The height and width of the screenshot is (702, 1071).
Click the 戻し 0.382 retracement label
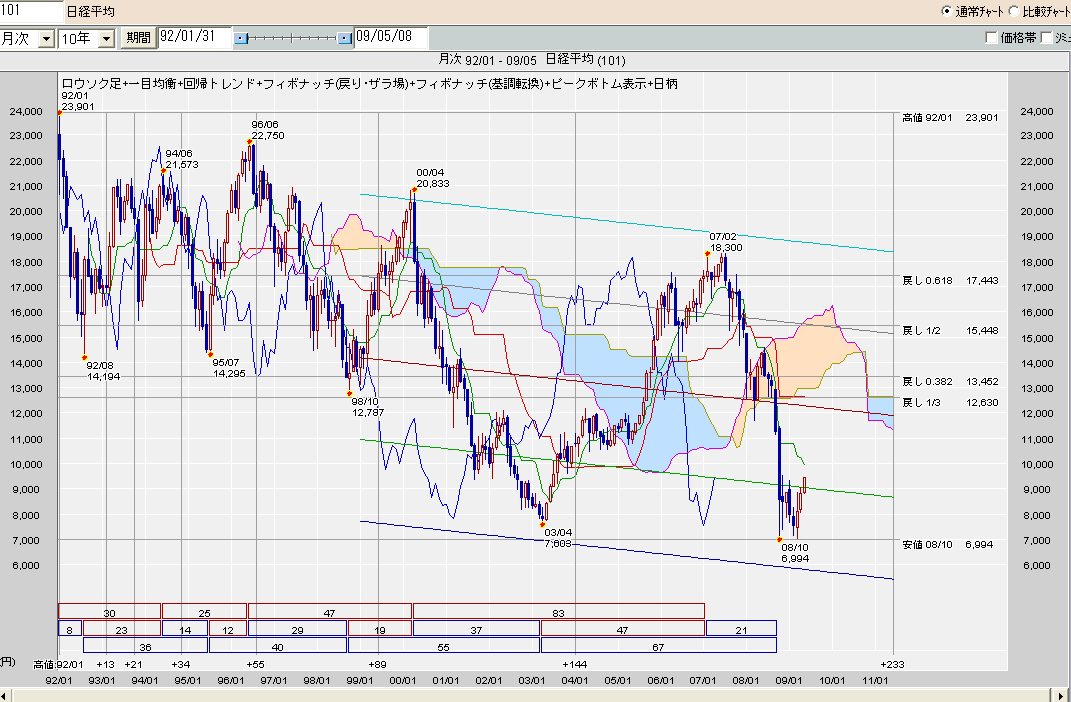[927, 382]
